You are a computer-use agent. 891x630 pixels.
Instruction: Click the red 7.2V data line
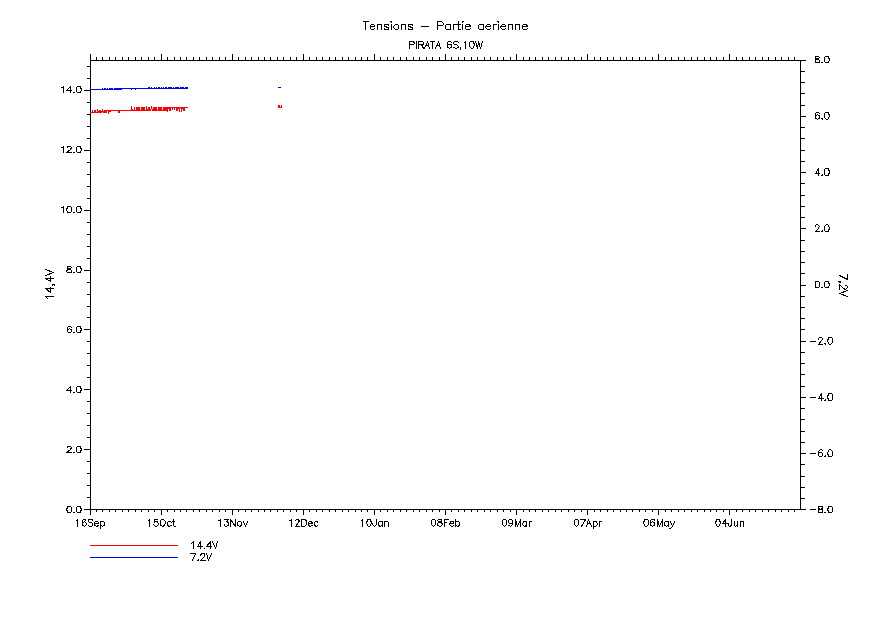tap(150, 108)
